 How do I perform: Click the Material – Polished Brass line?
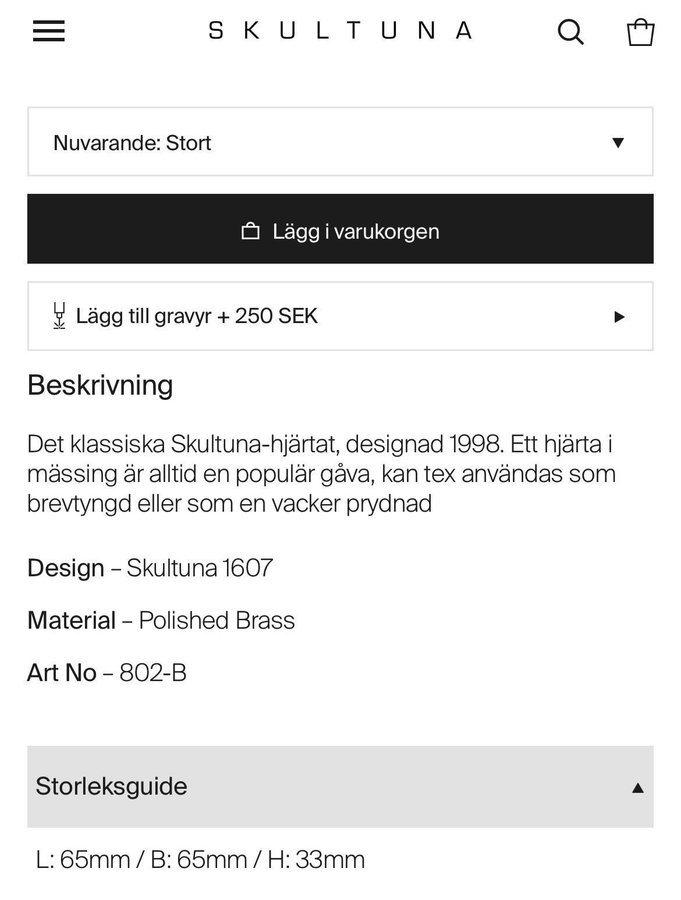161,620
